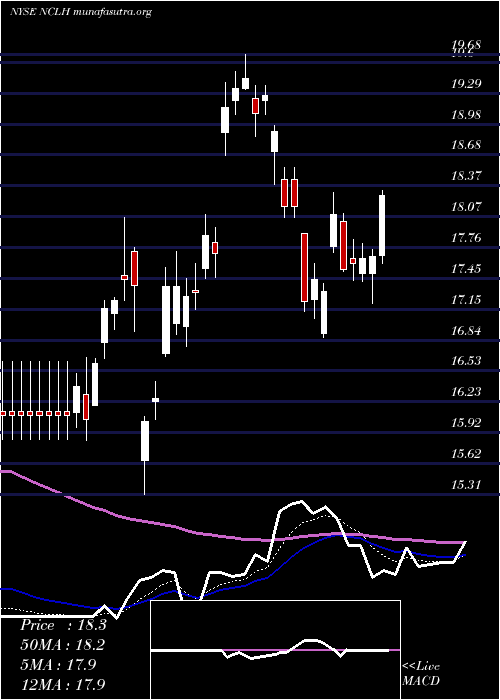500x700 pixels.
Task: Click the 'Price : 18.3' readout
Action: 63,625
